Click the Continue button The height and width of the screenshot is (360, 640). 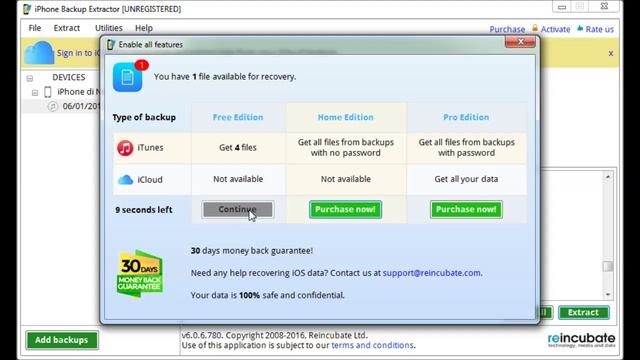[x=238, y=209]
